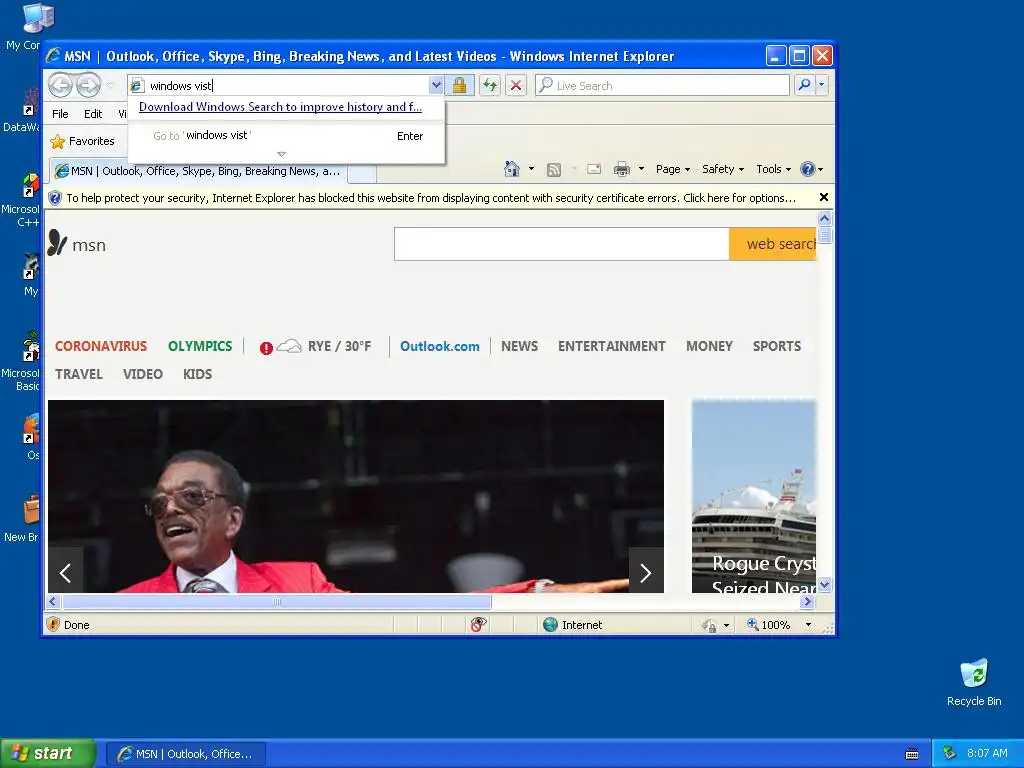Open the ENTERTAINMENT section
The height and width of the screenshot is (768, 1024).
(611, 346)
